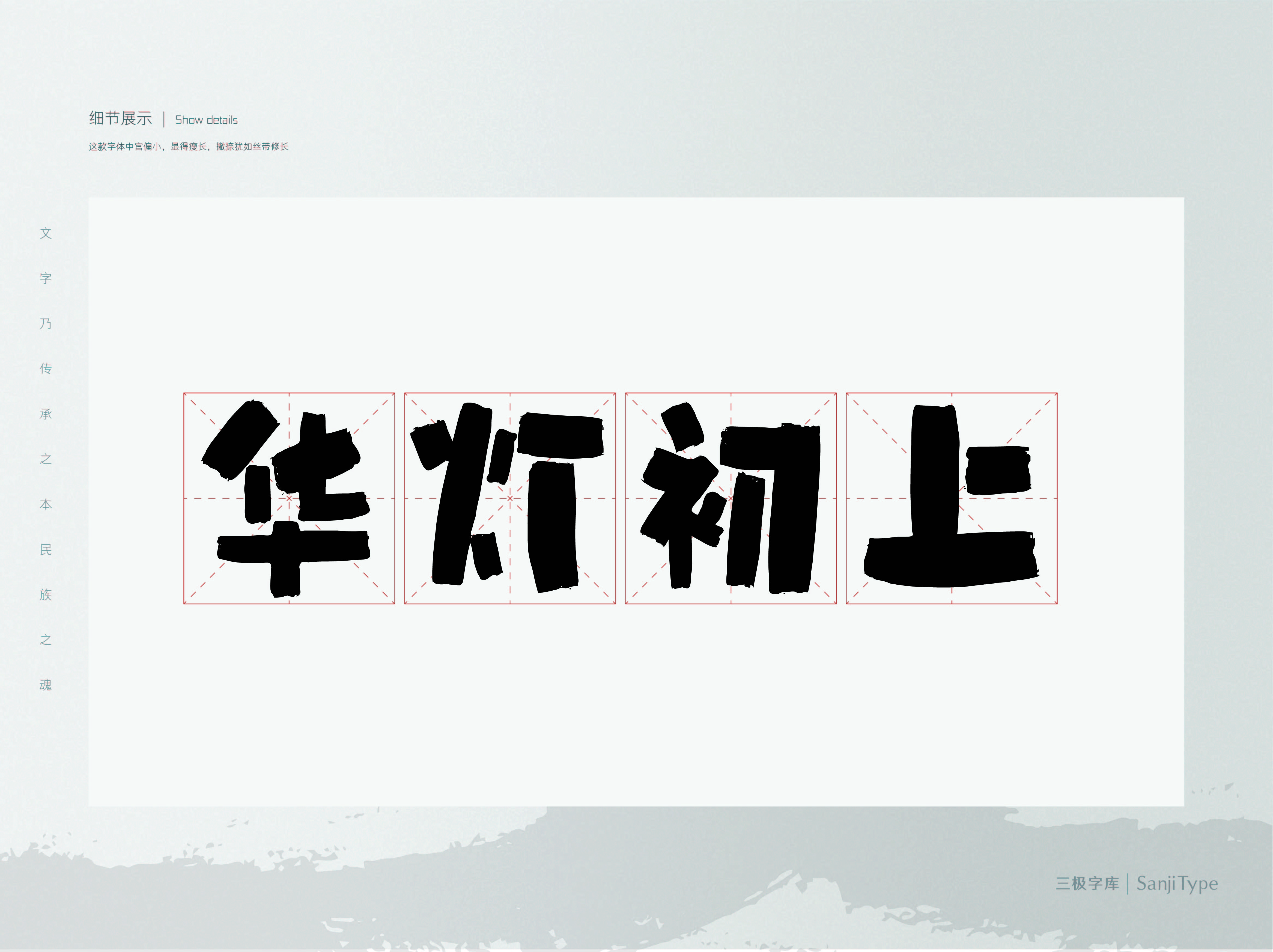Click the vertical 字 character
Viewport: 1273px width, 952px height.
pos(46,278)
